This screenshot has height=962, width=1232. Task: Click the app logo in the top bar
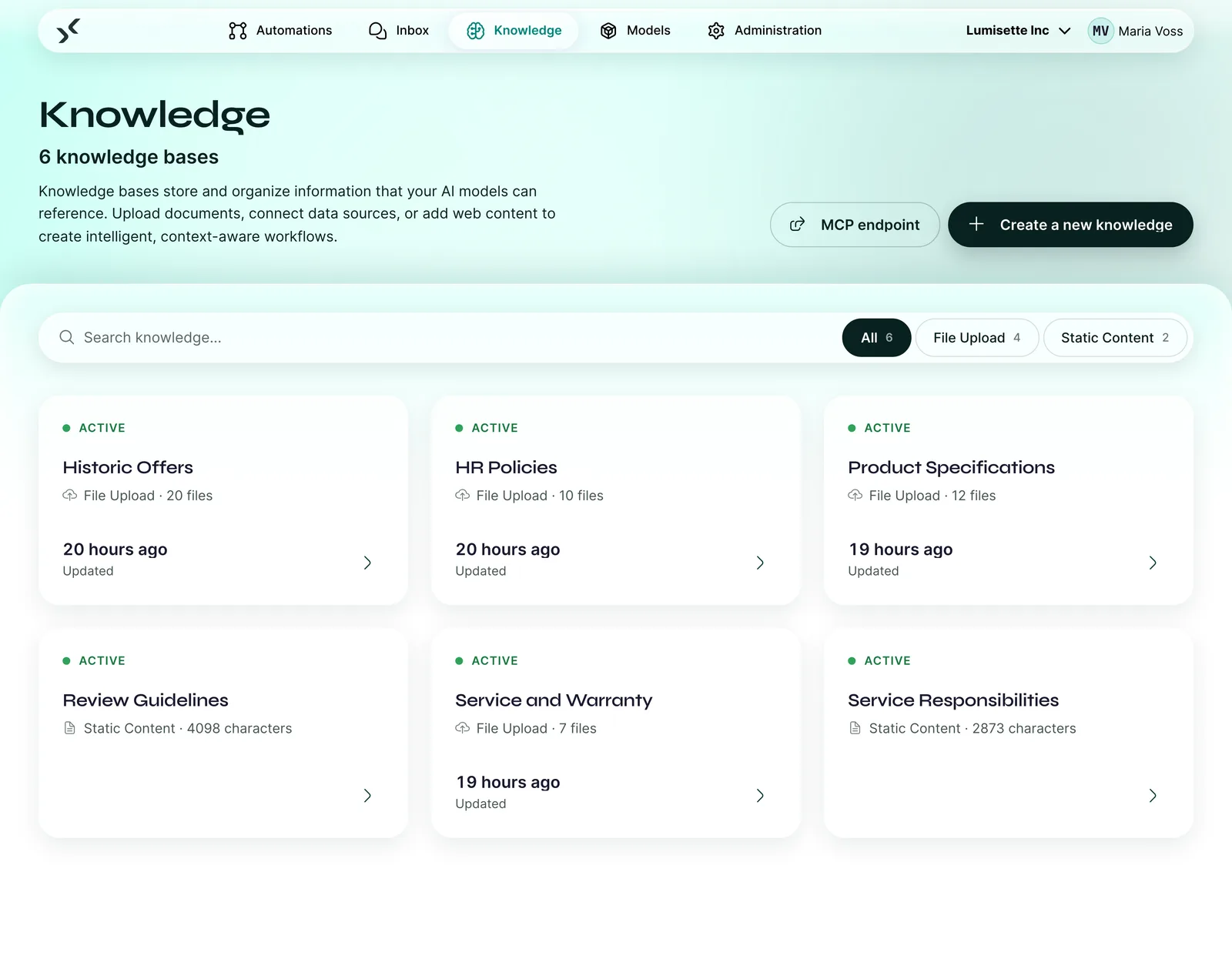point(69,31)
